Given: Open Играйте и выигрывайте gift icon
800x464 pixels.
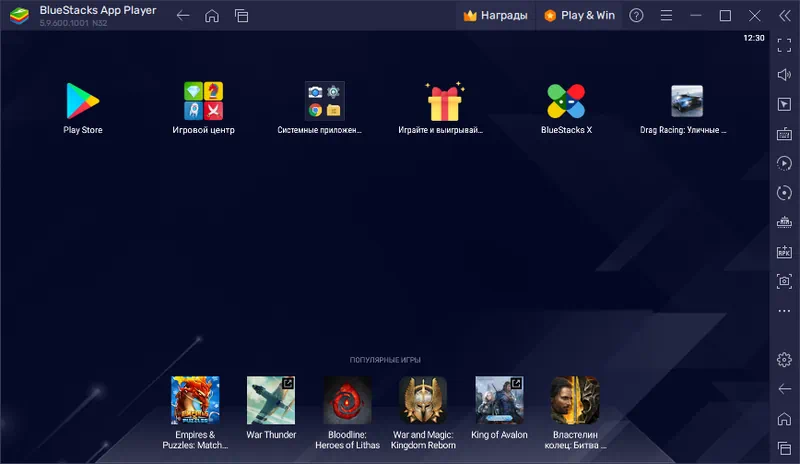Looking at the screenshot, I should click(444, 101).
